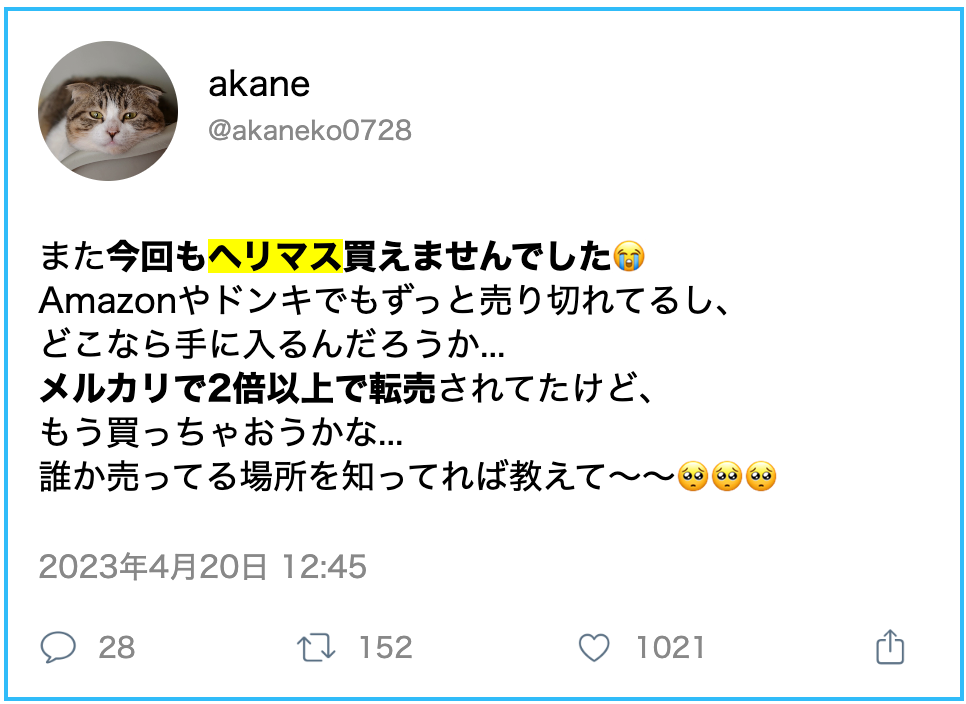Image resolution: width=966 pixels, height=704 pixels.
Task: Click the highlighted ヘリマス text
Action: coord(275,256)
